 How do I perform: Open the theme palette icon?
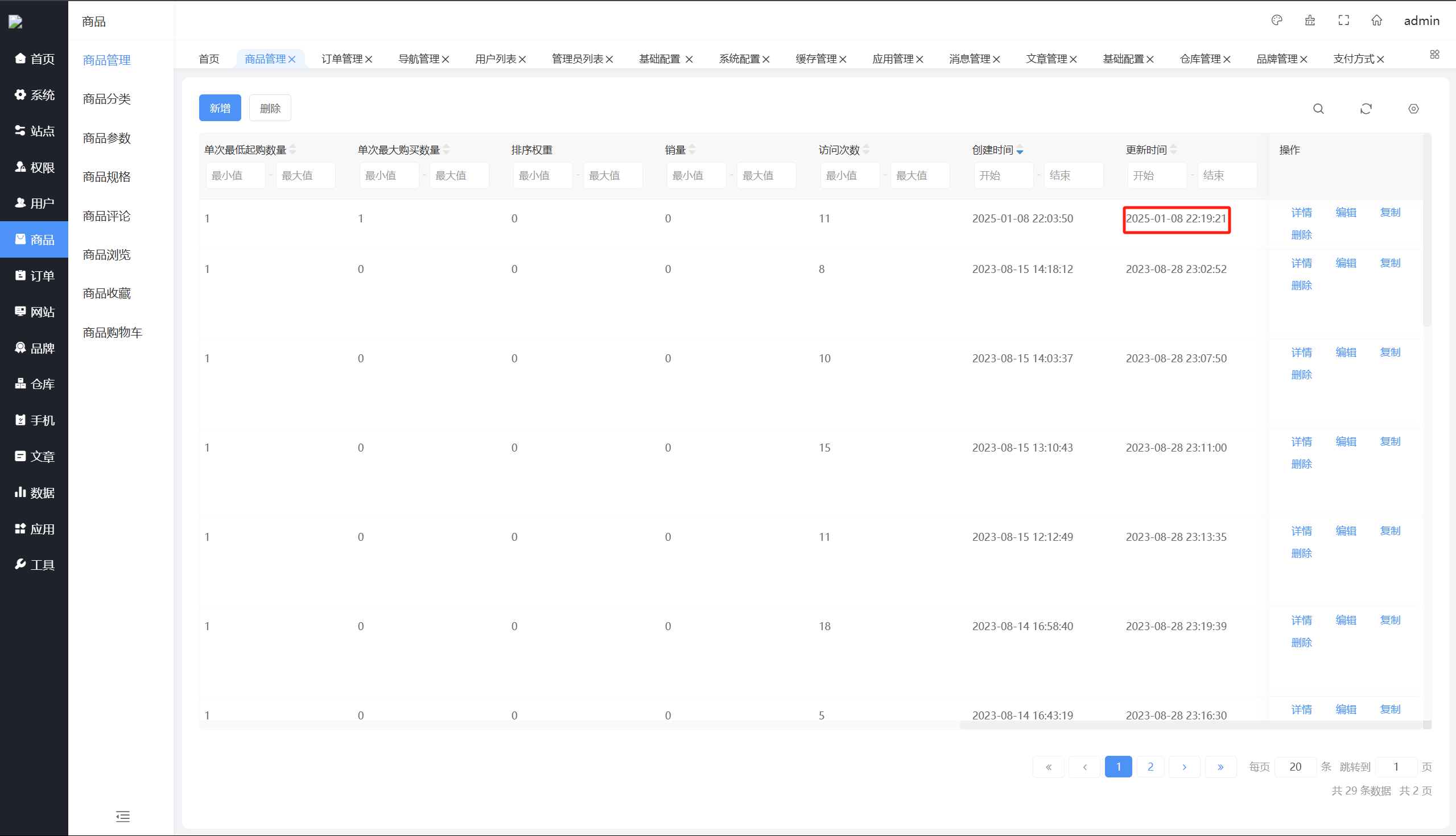pos(1276,20)
